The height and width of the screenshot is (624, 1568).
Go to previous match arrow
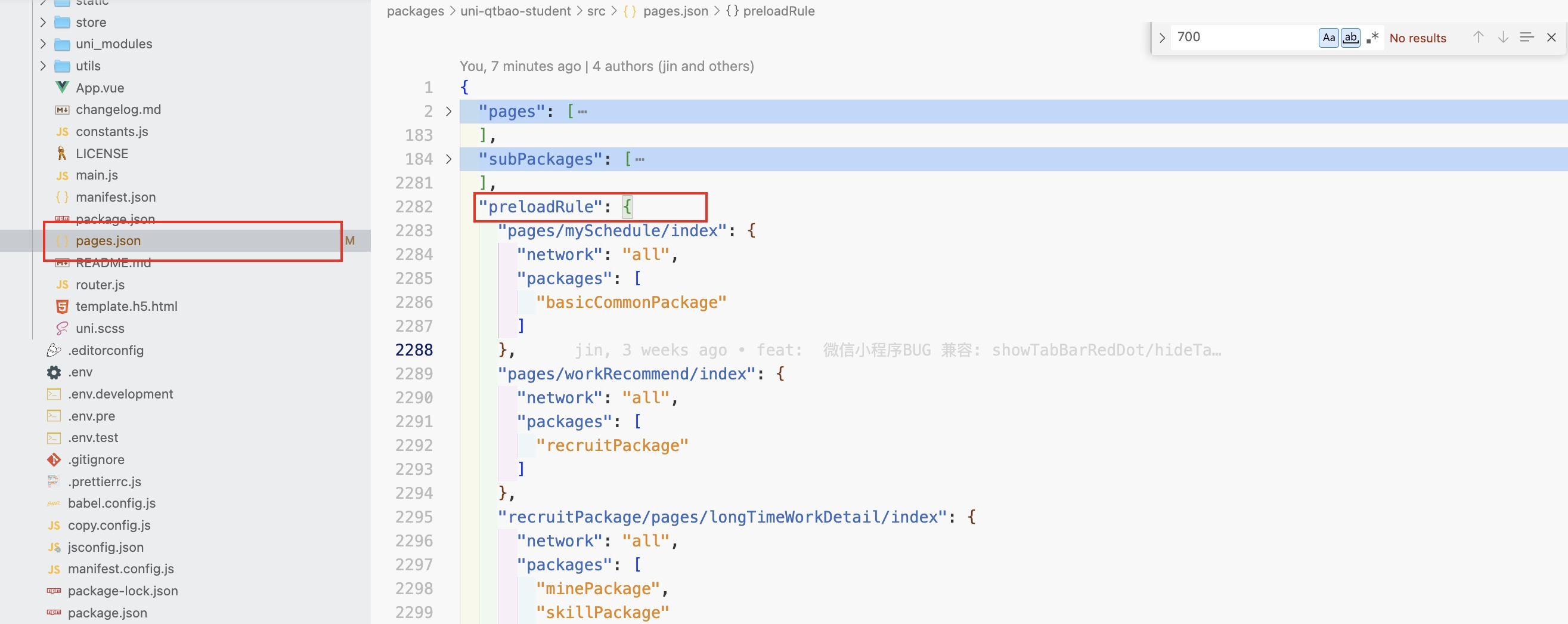(x=1478, y=37)
